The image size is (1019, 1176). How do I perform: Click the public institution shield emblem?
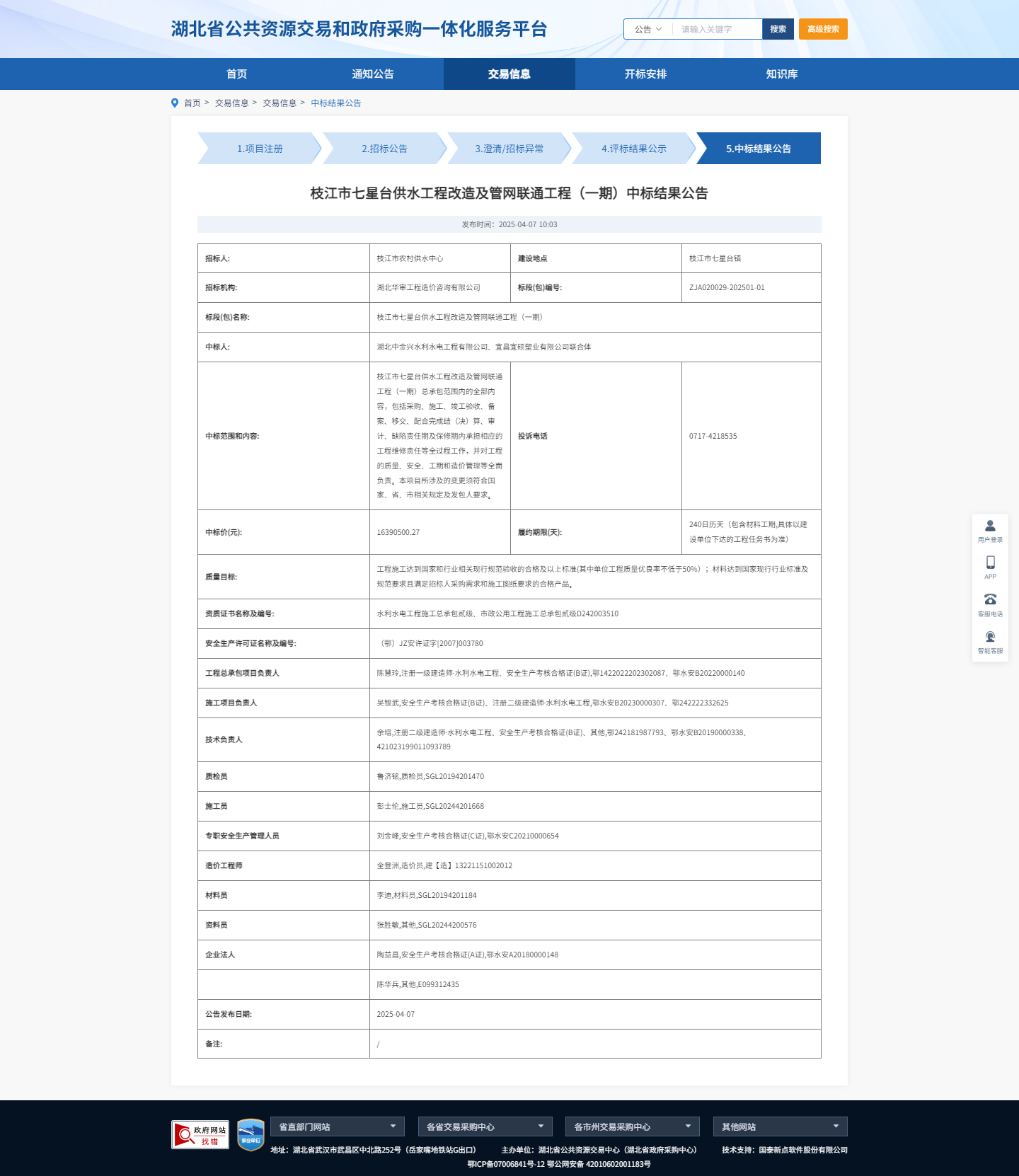pyautogui.click(x=251, y=1134)
